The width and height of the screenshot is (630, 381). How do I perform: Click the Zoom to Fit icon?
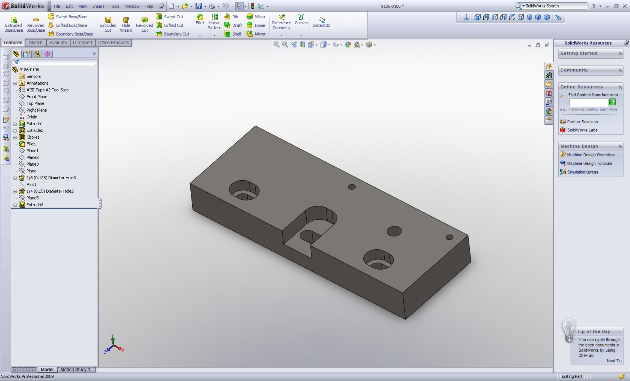pyautogui.click(x=276, y=45)
